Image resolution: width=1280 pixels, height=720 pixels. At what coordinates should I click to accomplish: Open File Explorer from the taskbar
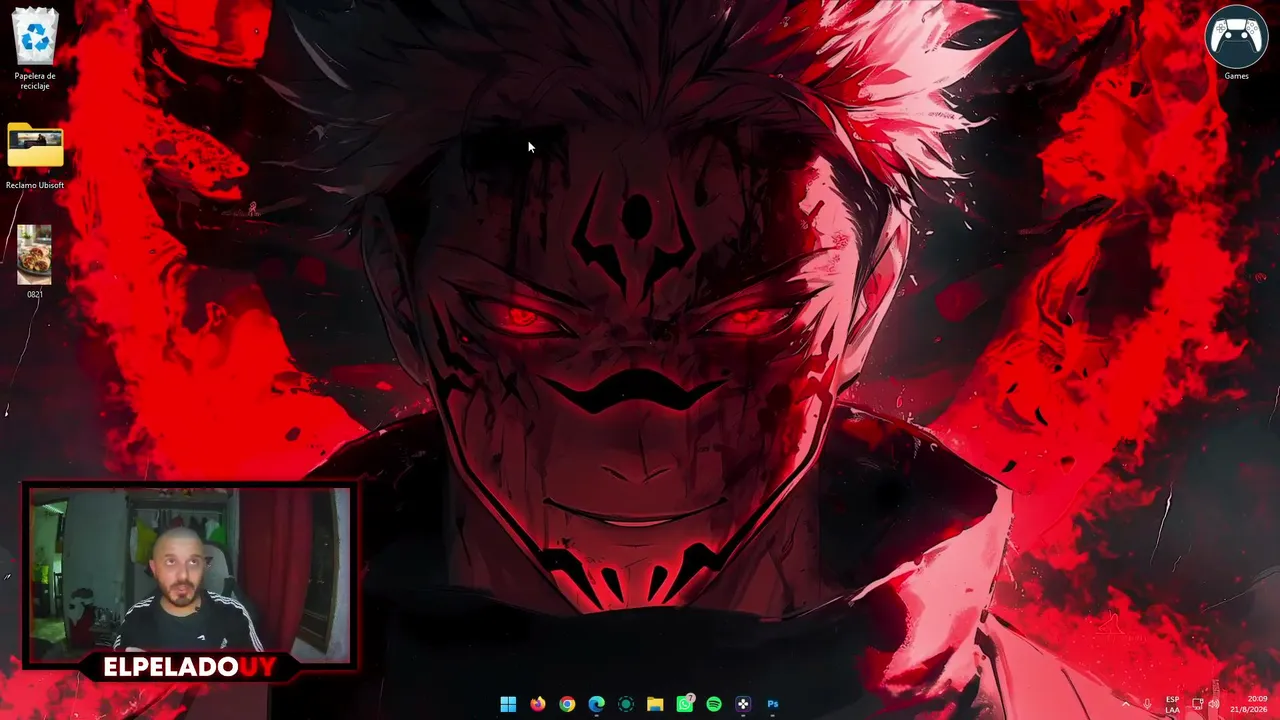655,704
